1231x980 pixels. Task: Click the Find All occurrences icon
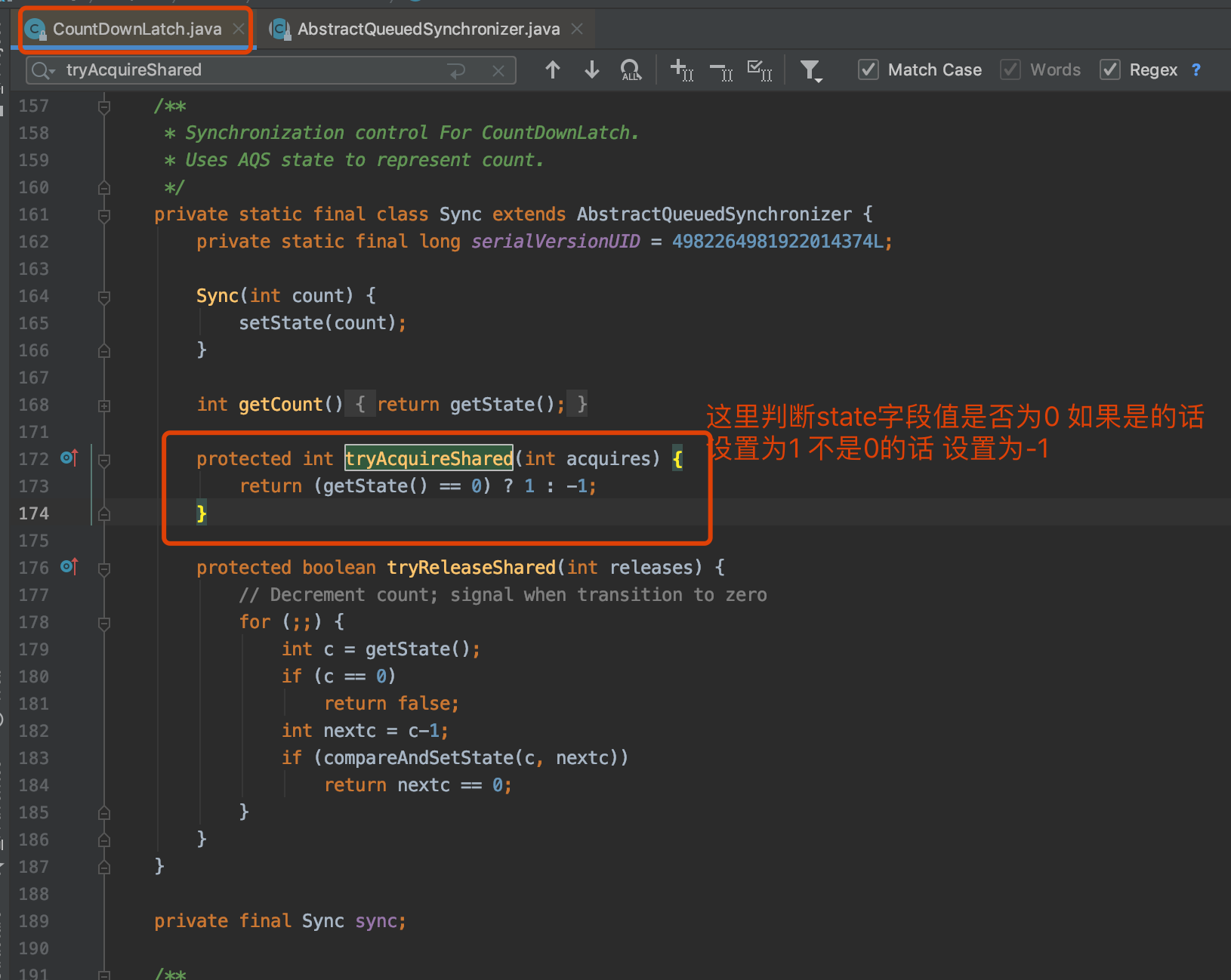pyautogui.click(x=631, y=70)
